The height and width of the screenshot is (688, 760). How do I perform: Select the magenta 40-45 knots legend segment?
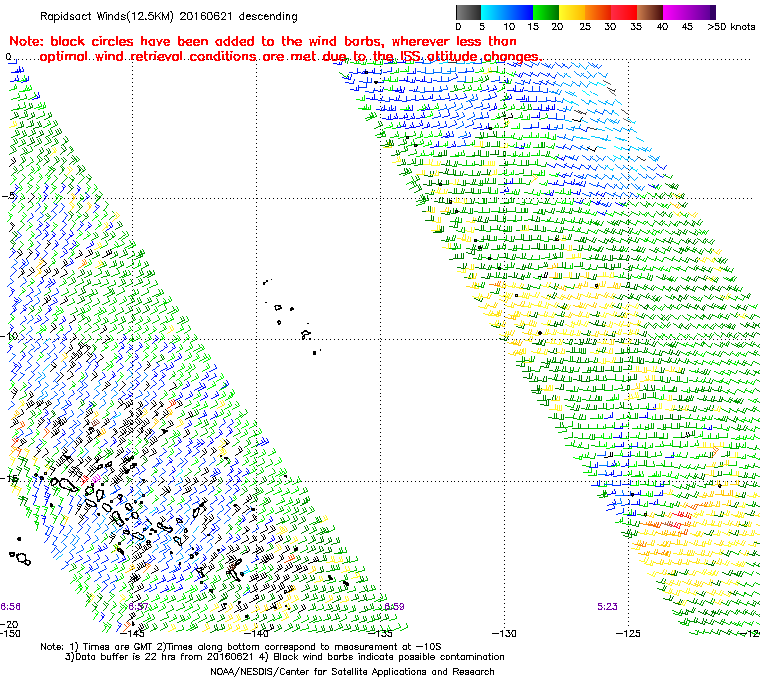[676, 12]
